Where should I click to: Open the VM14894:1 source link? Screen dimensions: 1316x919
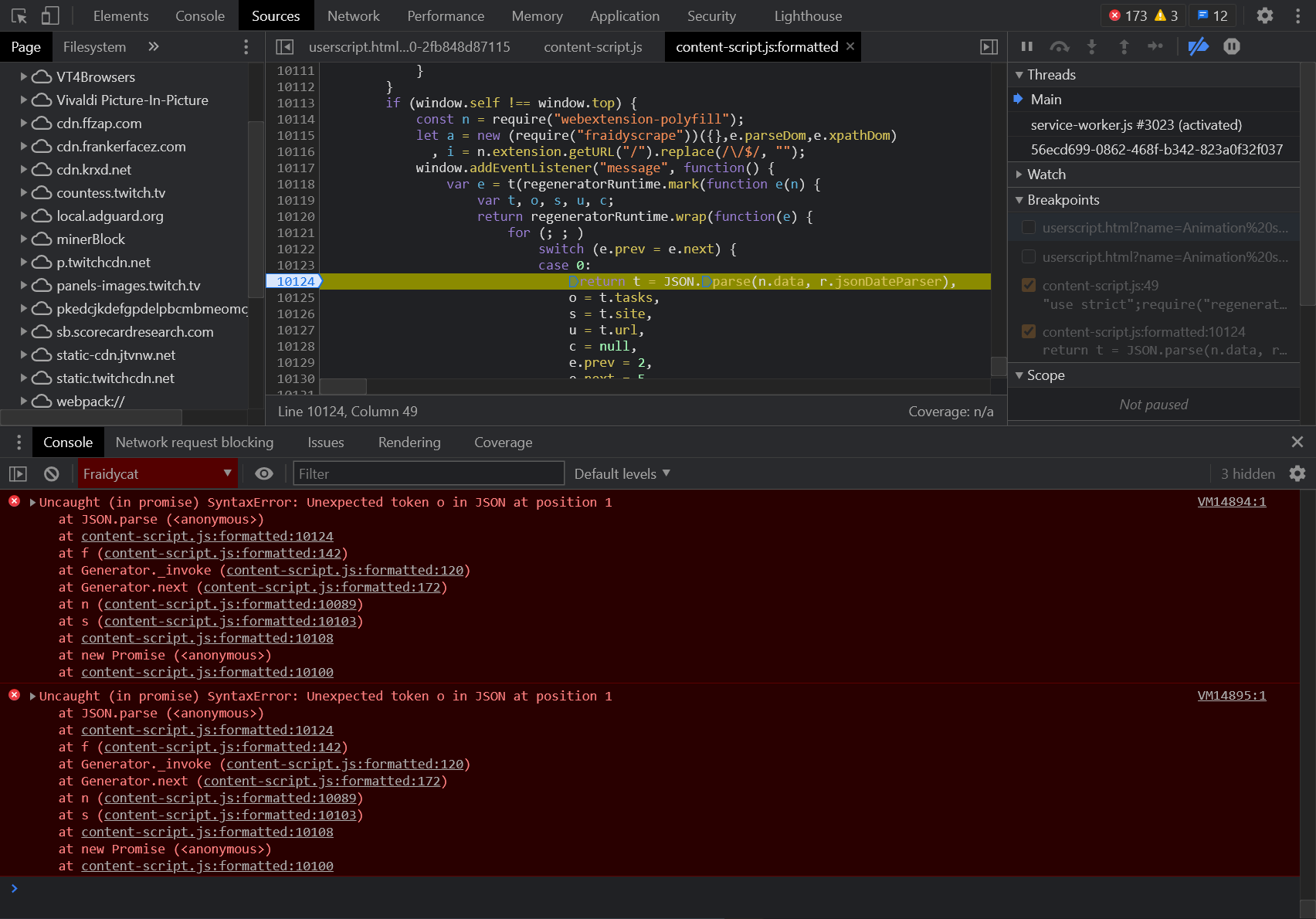1232,502
